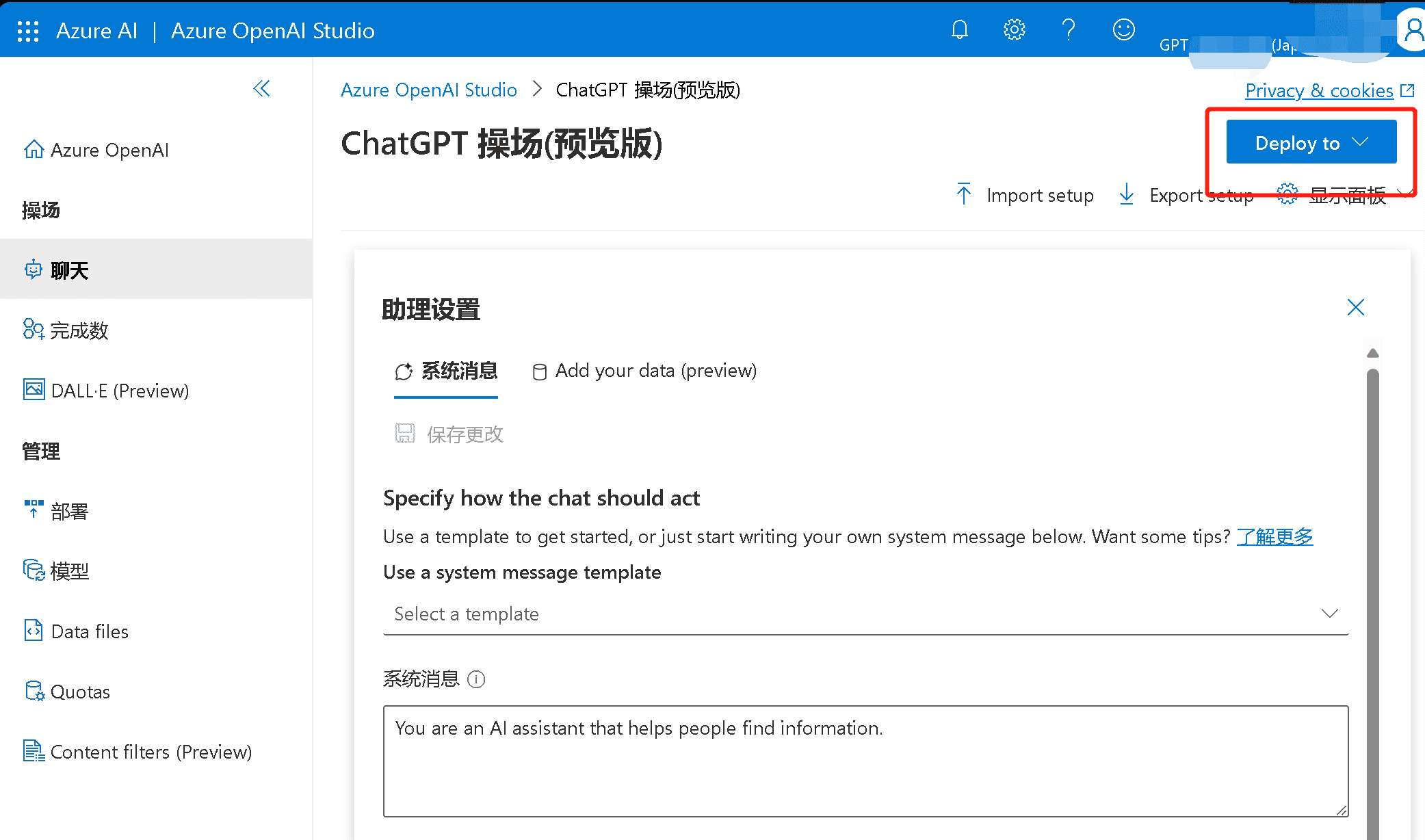Open Content filters (Preview)

[x=151, y=751]
